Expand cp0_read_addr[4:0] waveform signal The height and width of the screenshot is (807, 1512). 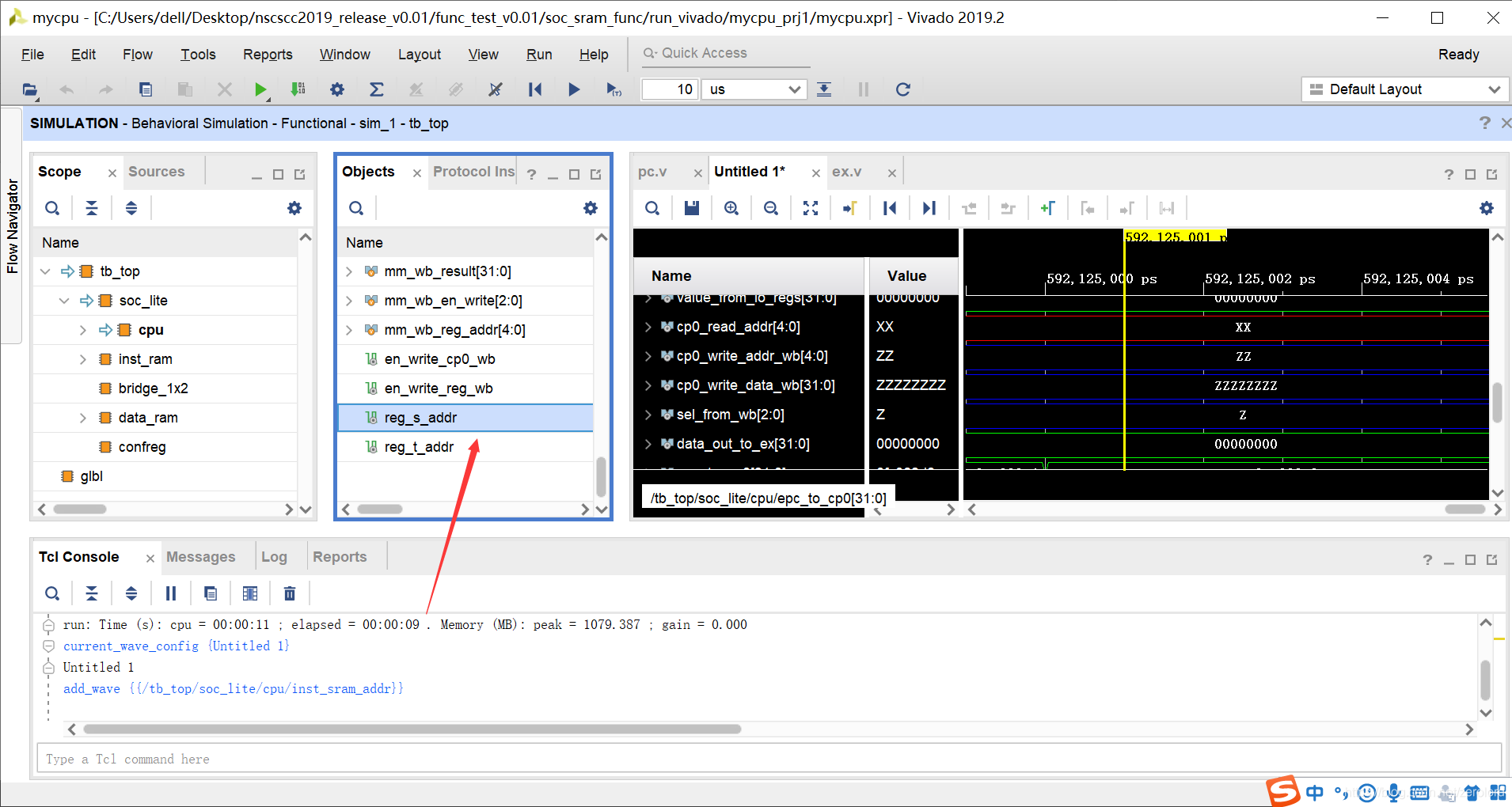click(x=648, y=327)
